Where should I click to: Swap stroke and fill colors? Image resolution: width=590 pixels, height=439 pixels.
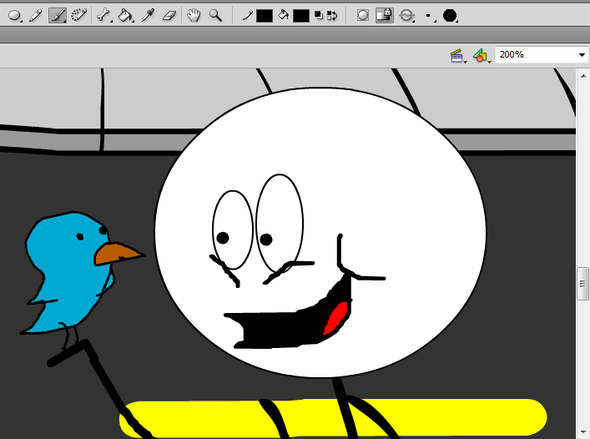click(332, 16)
